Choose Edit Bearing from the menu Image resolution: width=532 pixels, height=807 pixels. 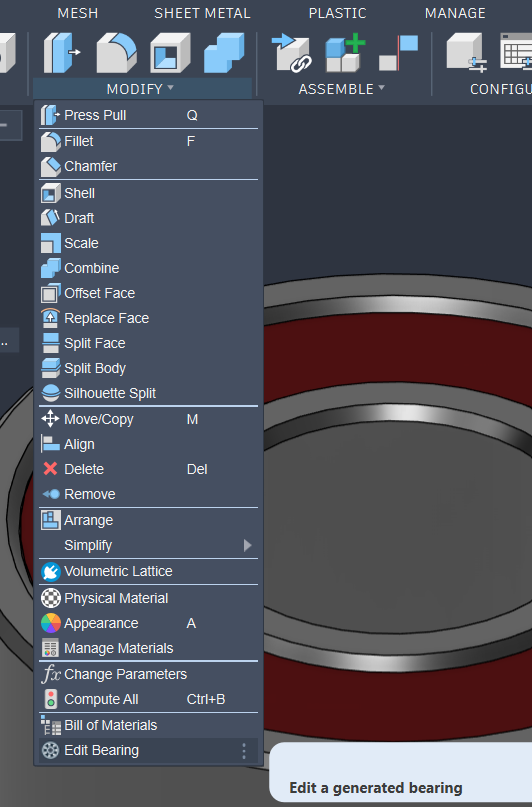[148, 750]
